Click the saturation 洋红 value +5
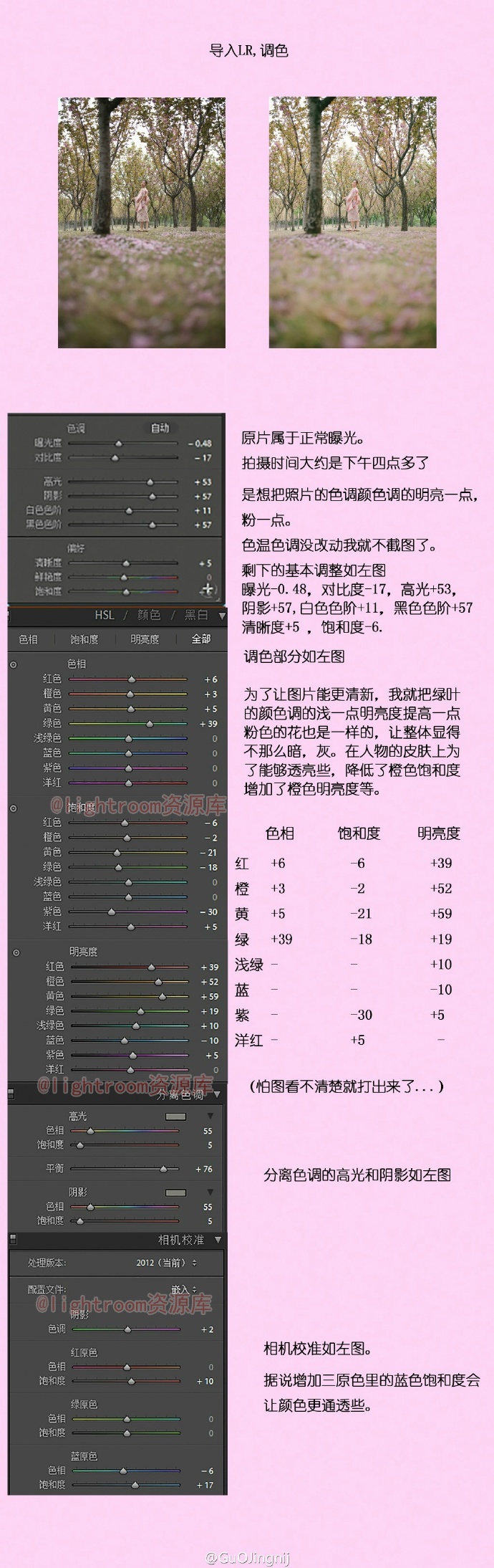 click(210, 927)
